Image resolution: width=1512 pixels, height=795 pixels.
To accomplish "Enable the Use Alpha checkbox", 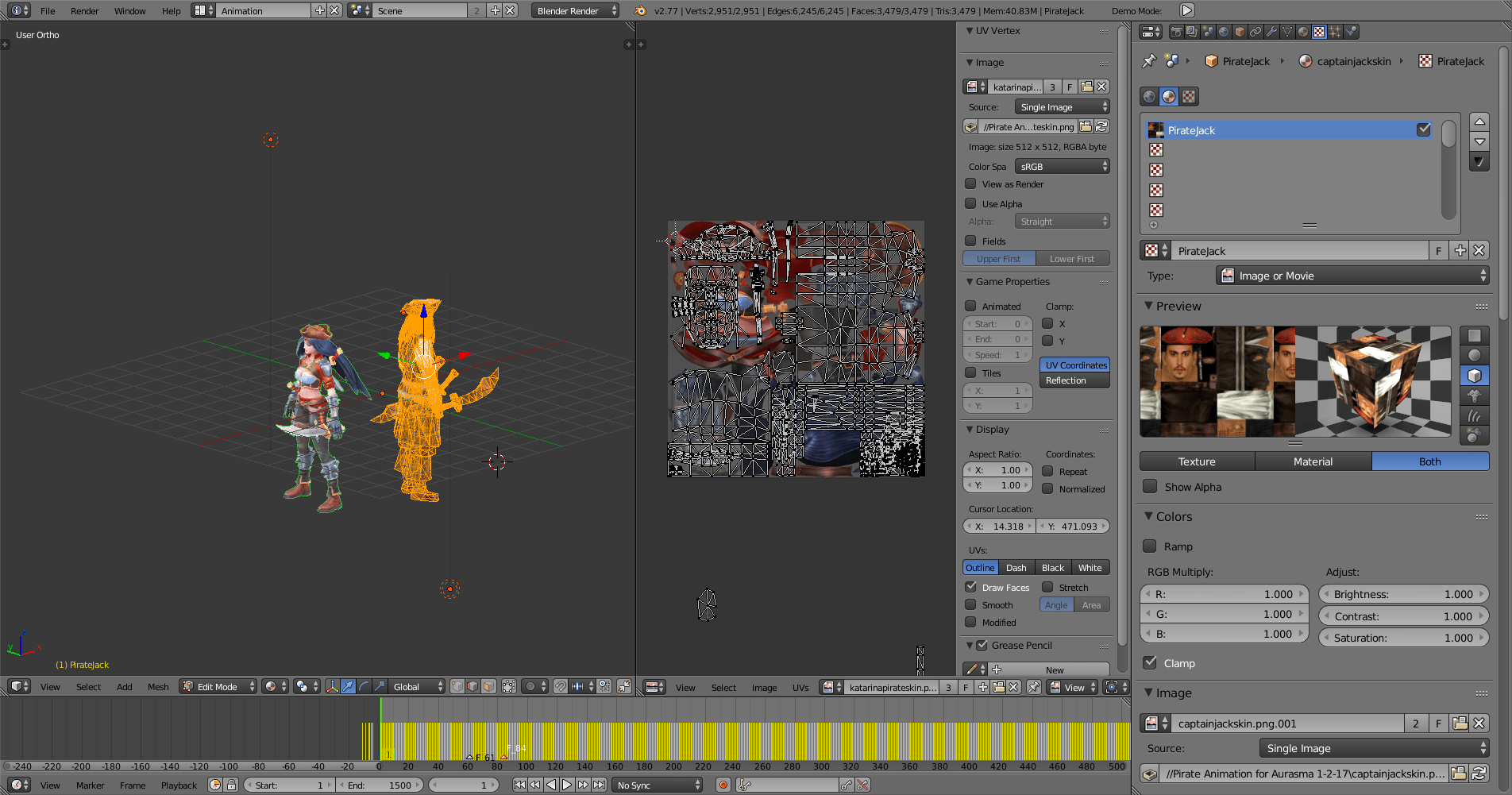I will pyautogui.click(x=970, y=203).
